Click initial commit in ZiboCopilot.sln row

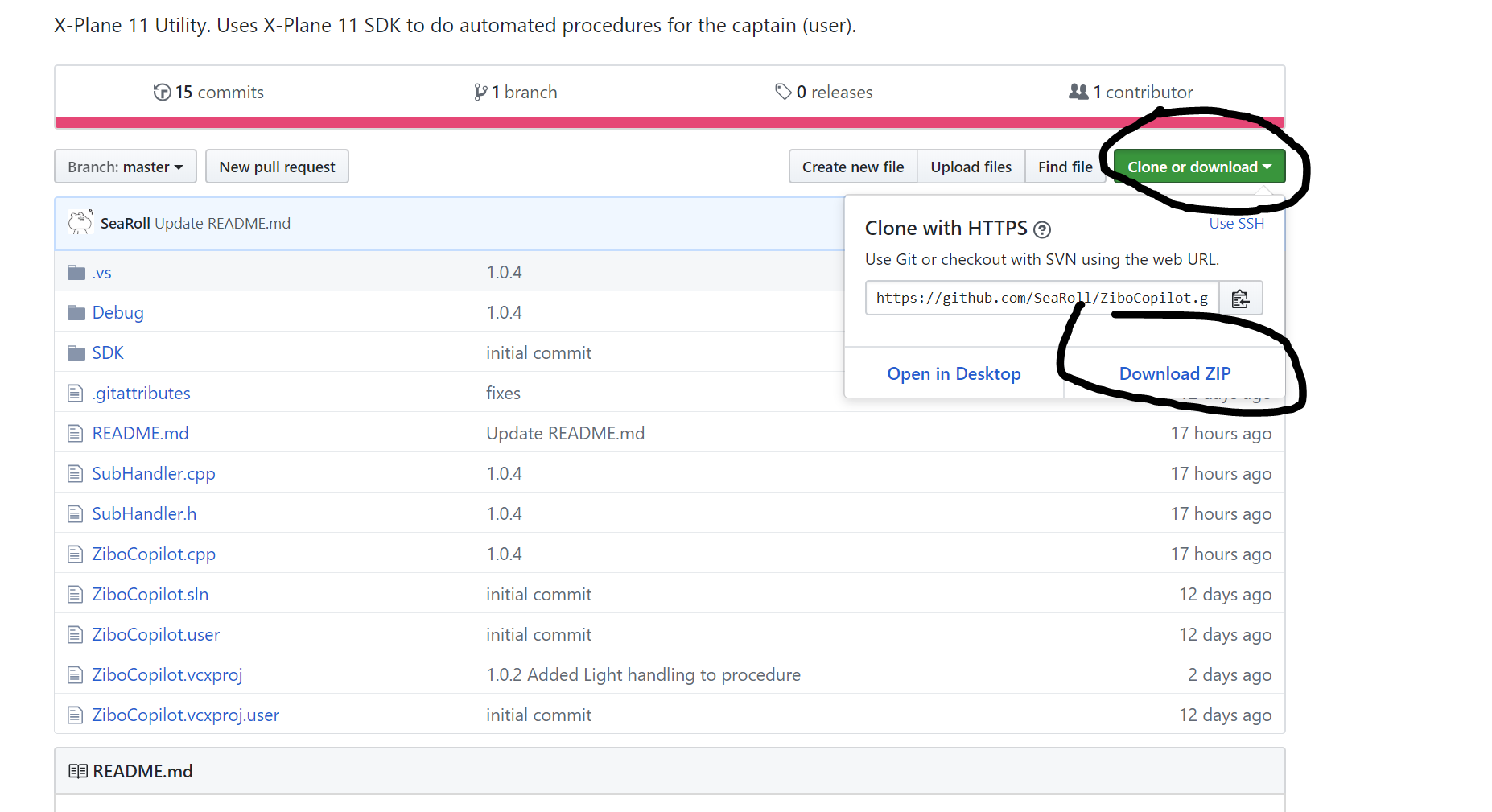(x=538, y=594)
